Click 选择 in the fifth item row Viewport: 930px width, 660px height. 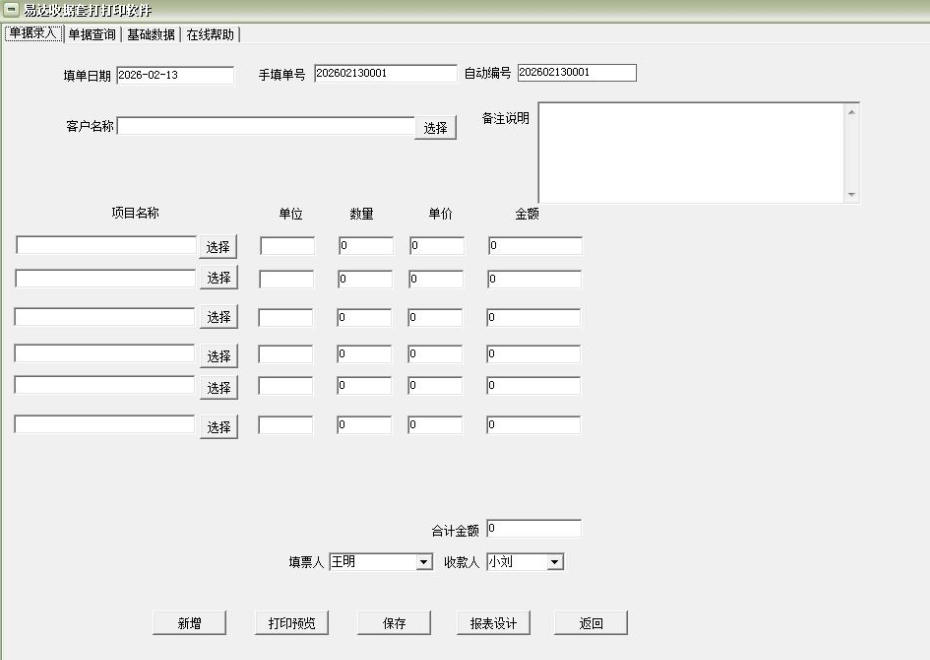[x=218, y=387]
